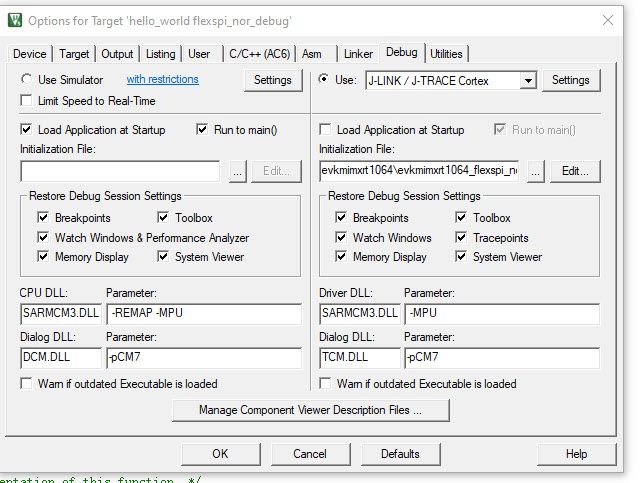
Task: Click the J-LINK Settings button
Action: click(x=571, y=80)
